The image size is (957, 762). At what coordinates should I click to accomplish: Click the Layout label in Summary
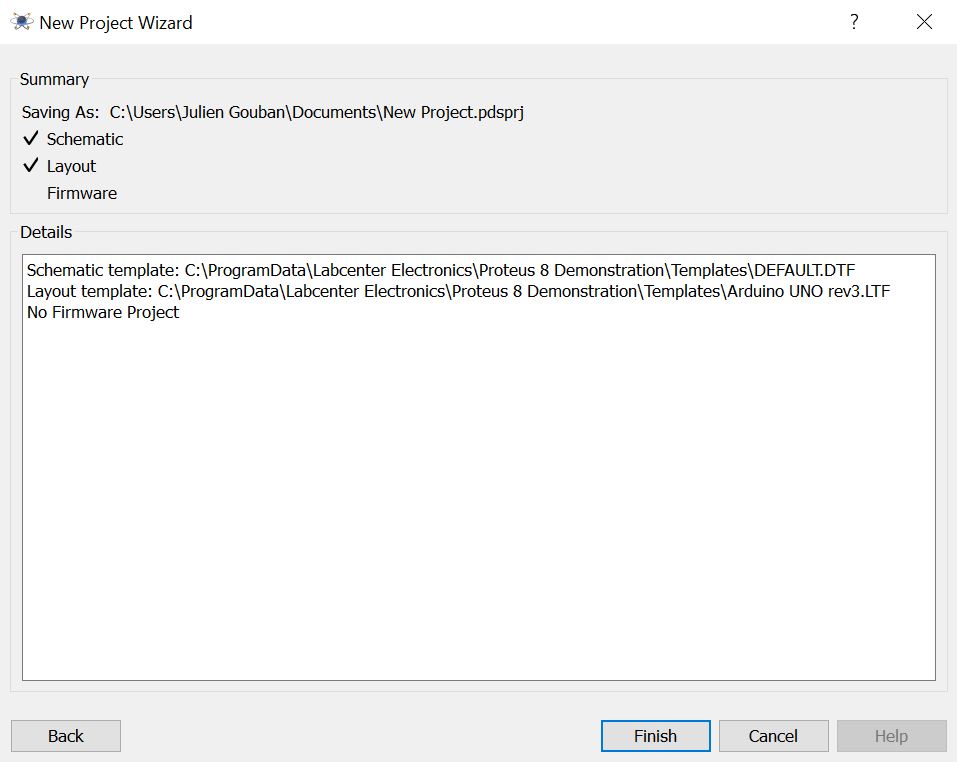pos(71,166)
